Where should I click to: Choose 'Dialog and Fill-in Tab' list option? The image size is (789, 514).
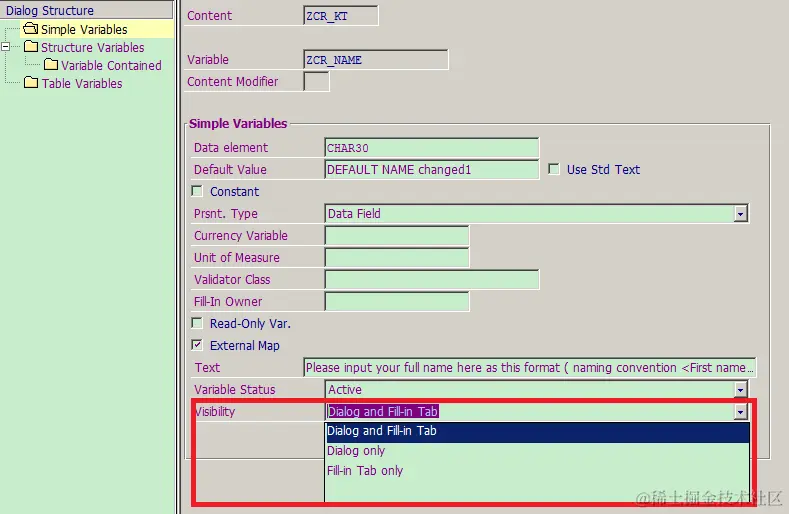[x=537, y=431]
